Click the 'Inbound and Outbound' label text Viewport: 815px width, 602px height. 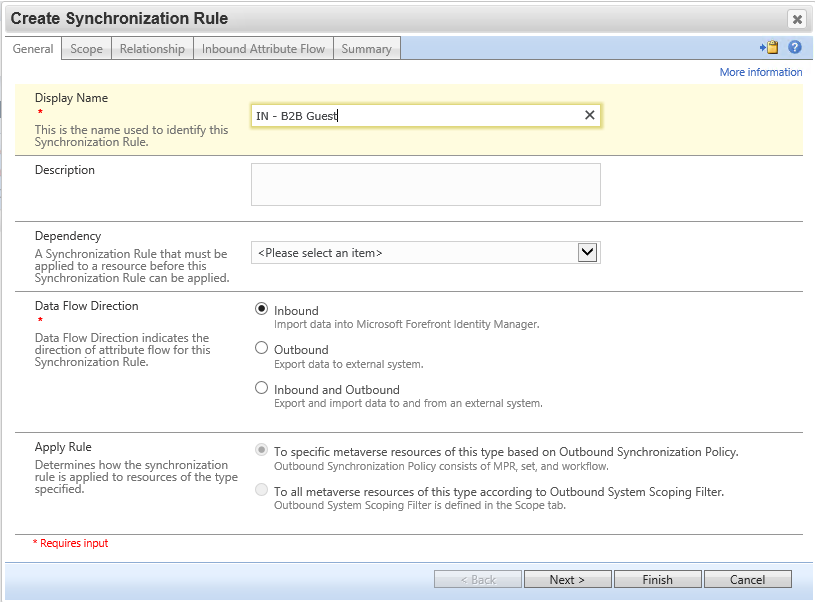click(337, 390)
